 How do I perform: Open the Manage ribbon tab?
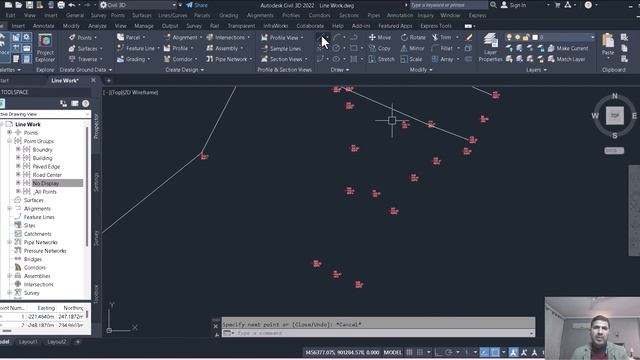144,26
